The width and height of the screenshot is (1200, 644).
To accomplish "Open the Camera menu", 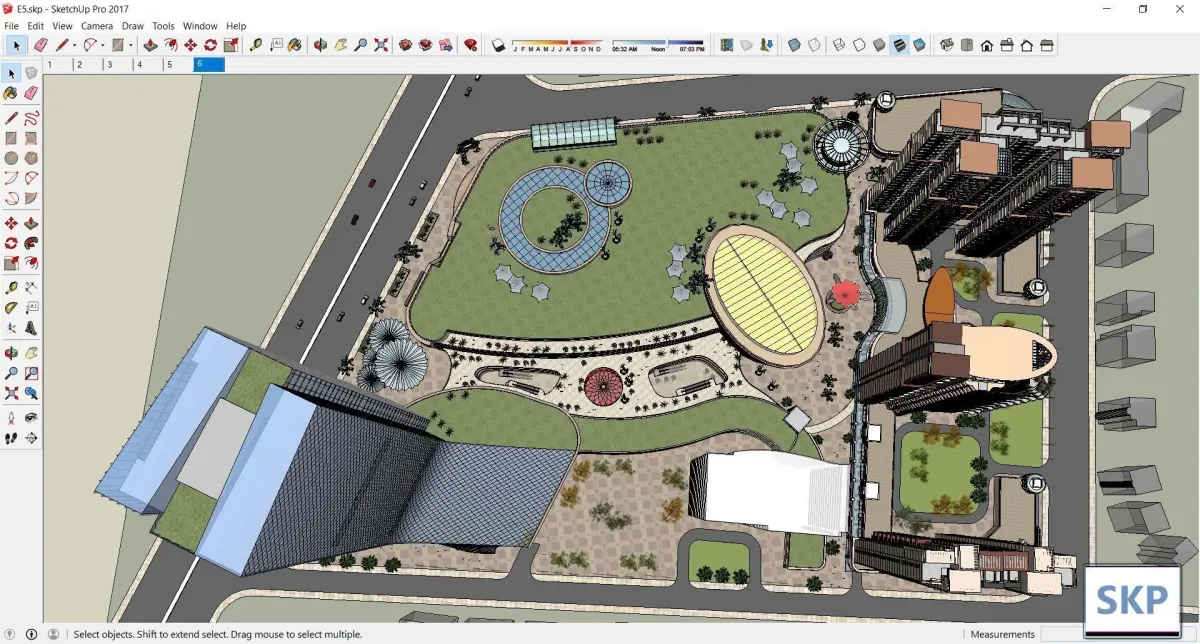I will point(97,26).
